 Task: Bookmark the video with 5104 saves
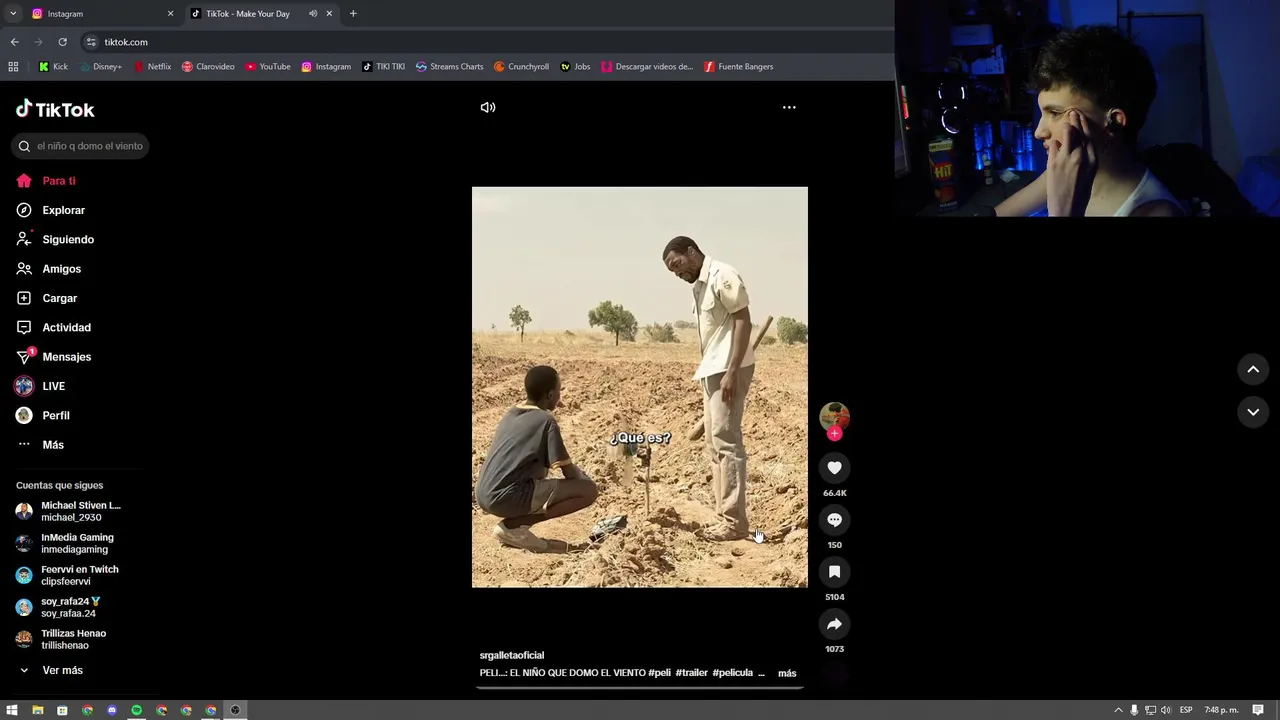834,572
